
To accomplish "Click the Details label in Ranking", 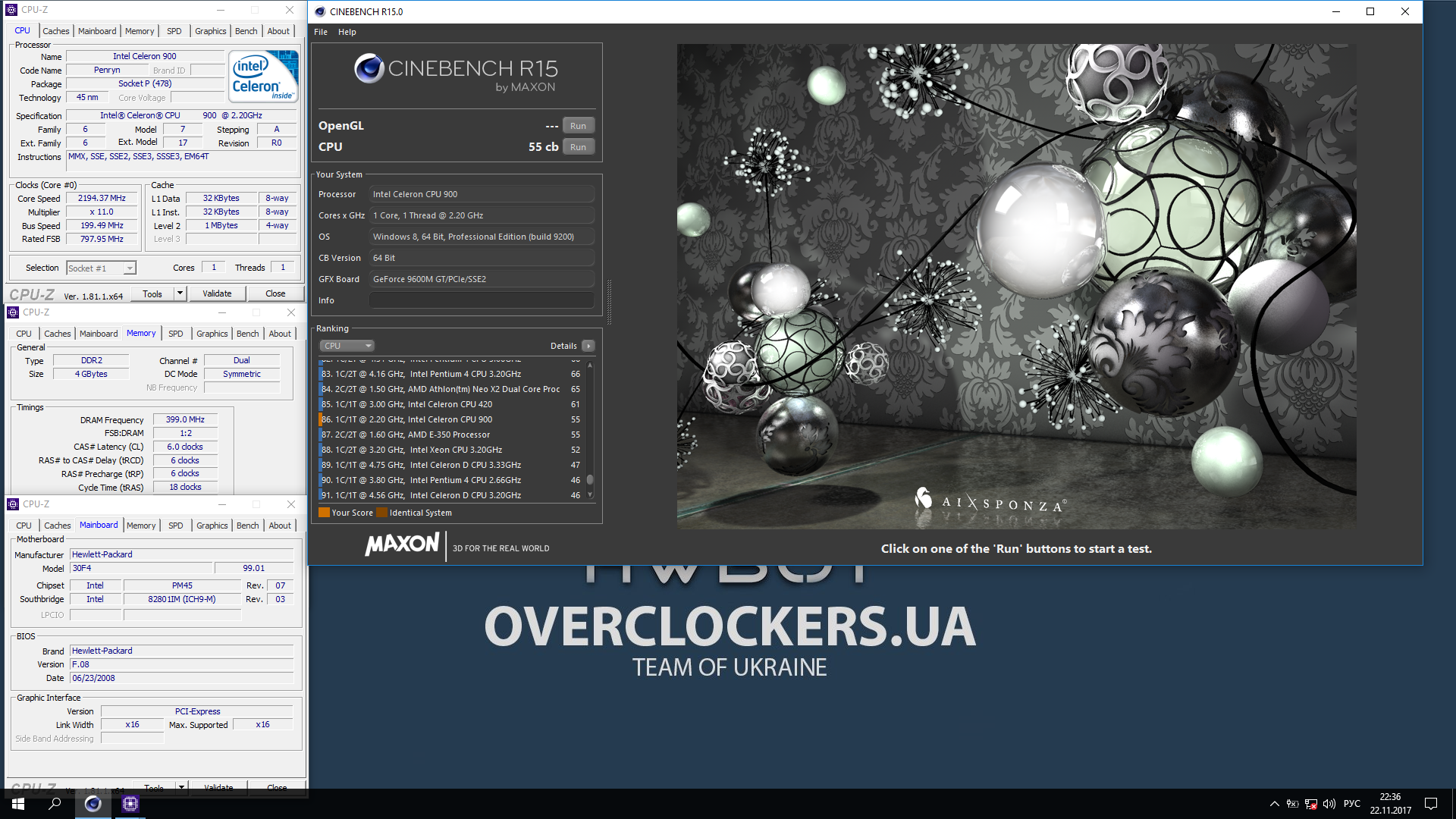I will click(563, 346).
